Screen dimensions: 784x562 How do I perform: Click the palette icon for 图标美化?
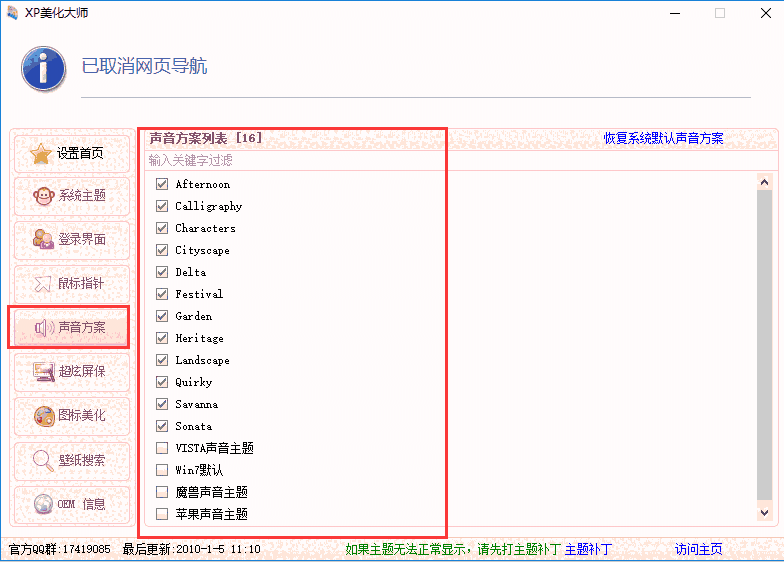click(44, 416)
